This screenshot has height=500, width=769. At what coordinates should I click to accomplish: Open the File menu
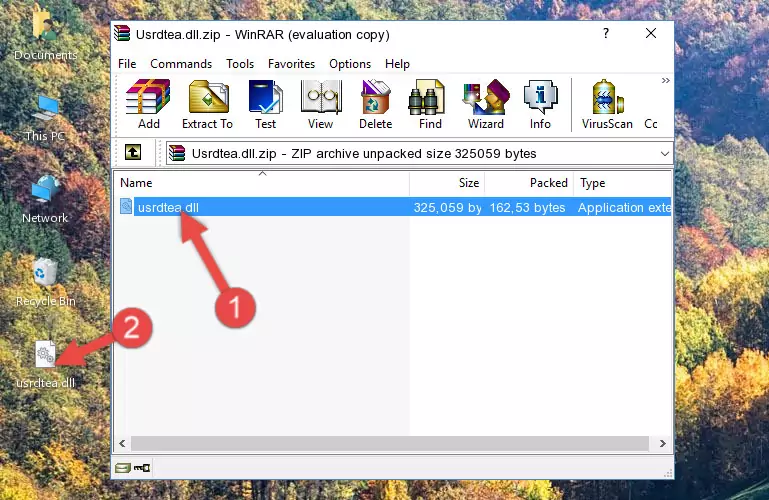tap(127, 64)
